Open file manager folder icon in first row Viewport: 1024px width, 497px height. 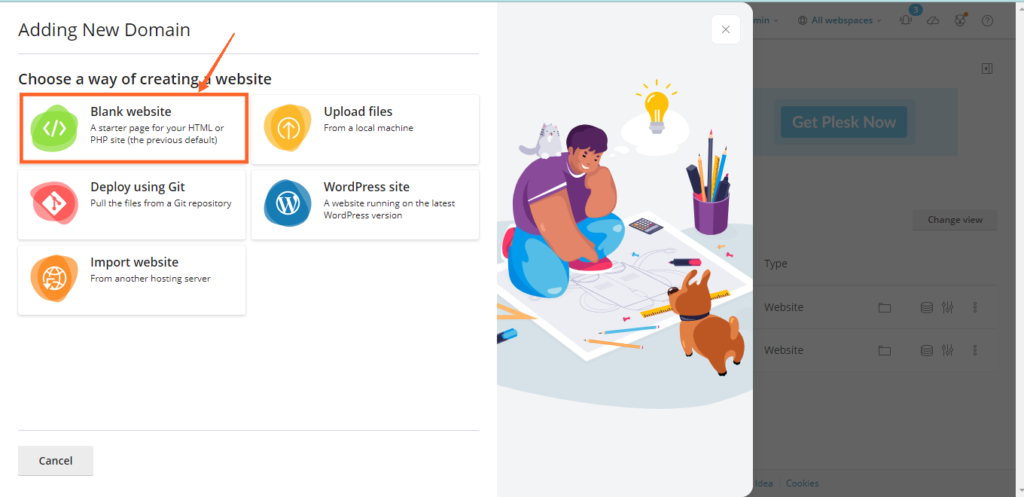(x=884, y=307)
